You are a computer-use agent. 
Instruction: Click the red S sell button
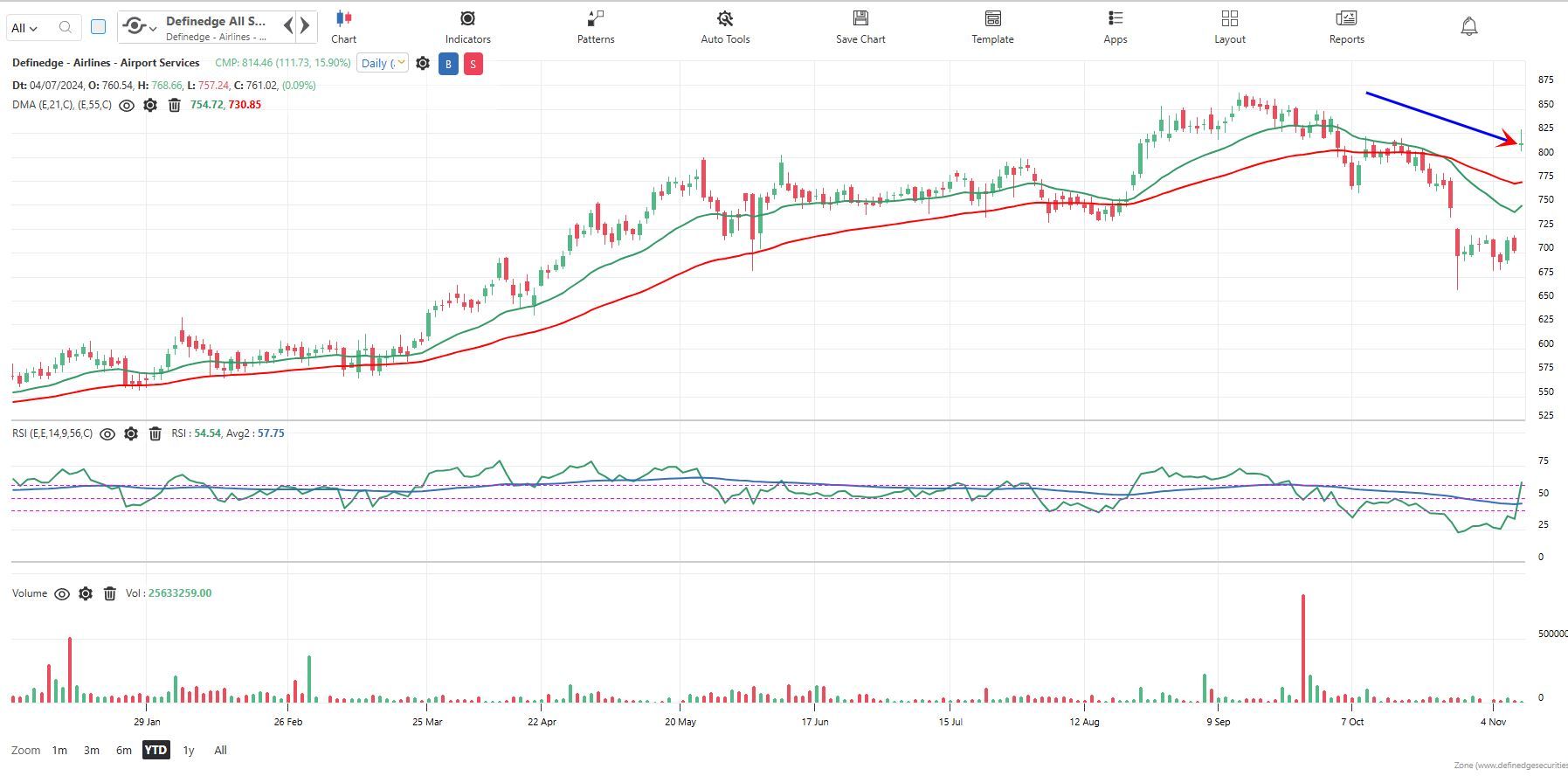pyautogui.click(x=473, y=64)
